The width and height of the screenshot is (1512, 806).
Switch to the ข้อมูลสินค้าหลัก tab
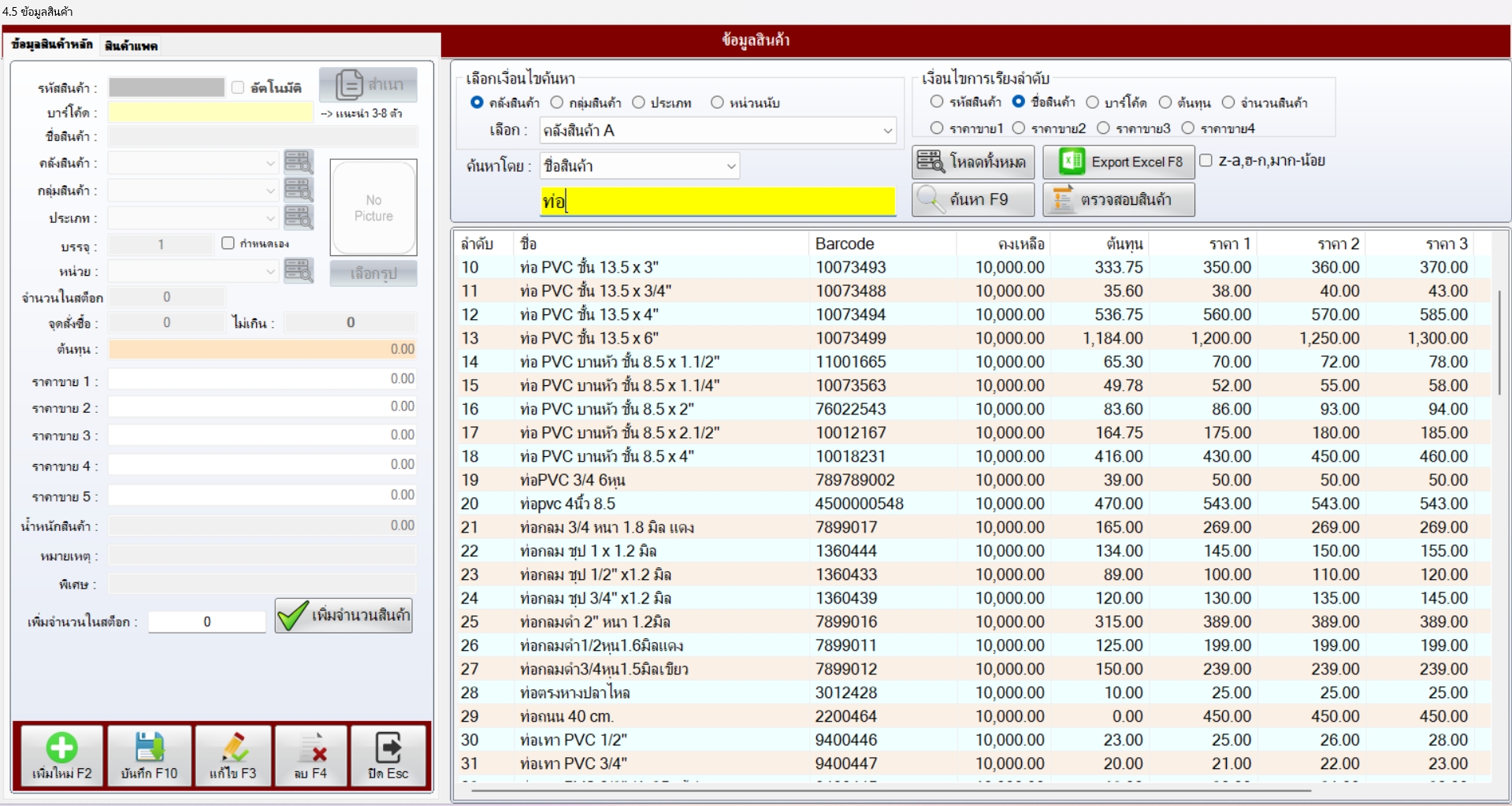pyautogui.click(x=52, y=44)
